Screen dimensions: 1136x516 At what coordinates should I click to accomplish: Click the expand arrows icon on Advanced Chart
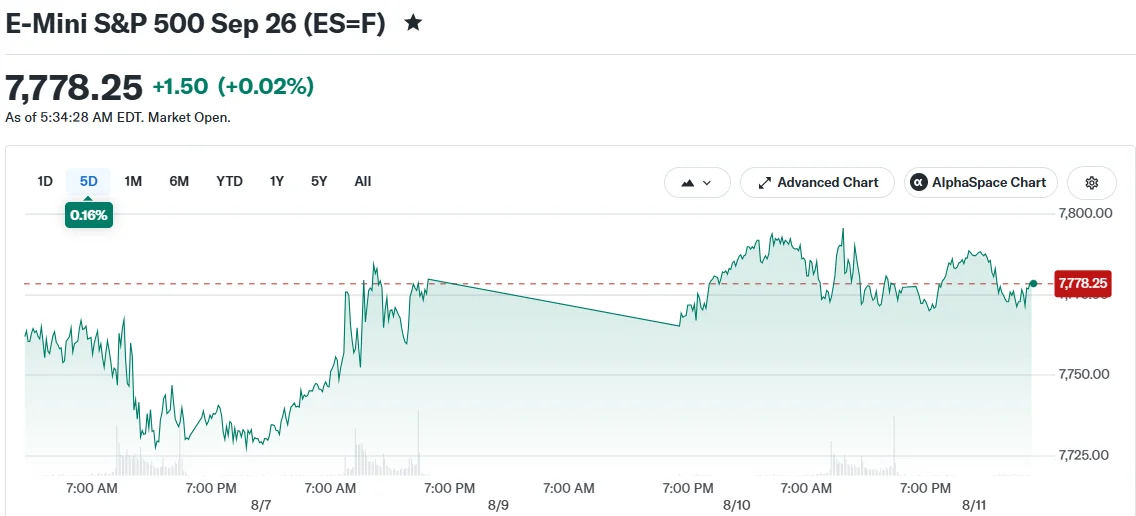[x=764, y=183]
